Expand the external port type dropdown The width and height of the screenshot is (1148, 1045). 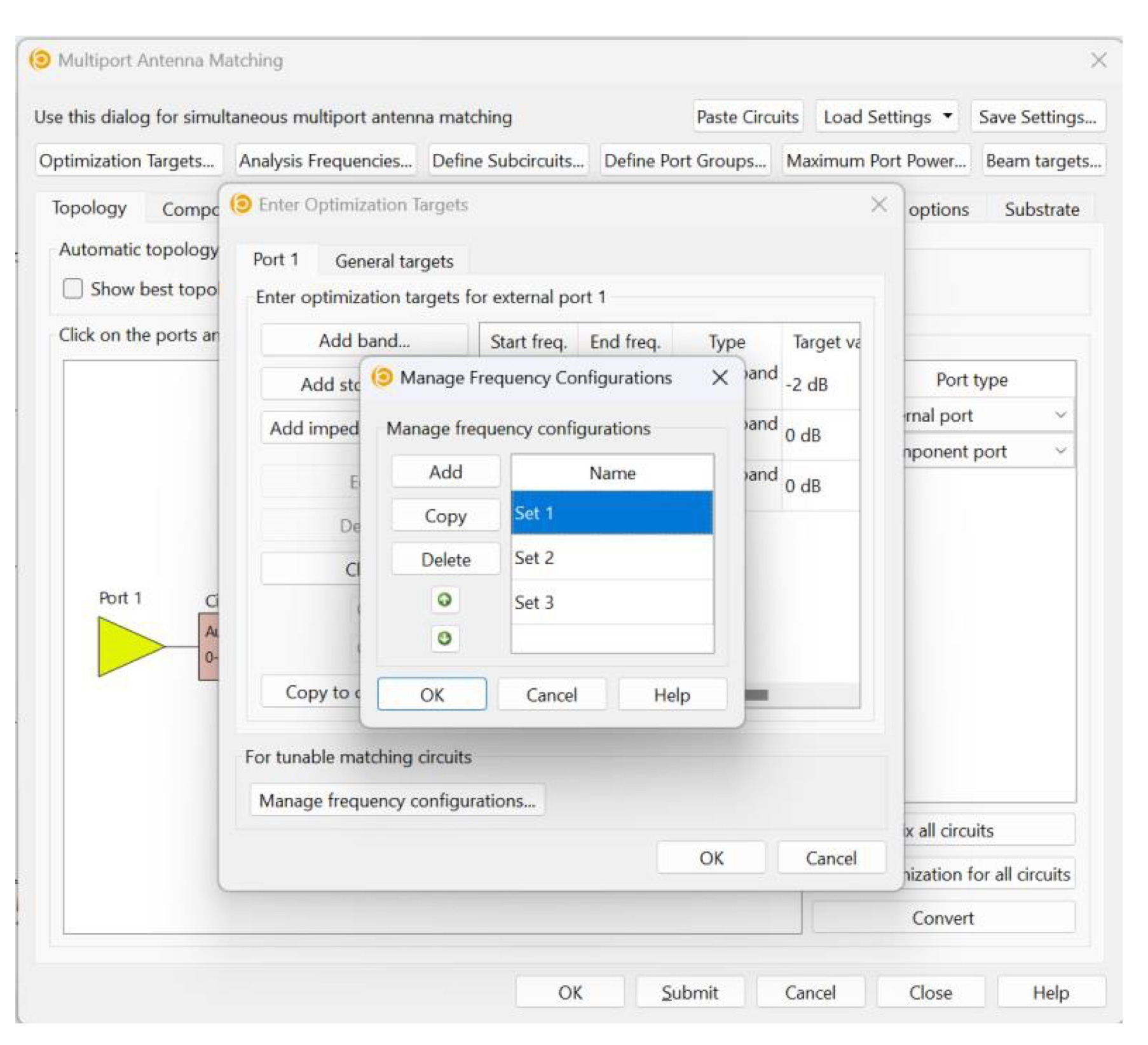tap(1060, 415)
